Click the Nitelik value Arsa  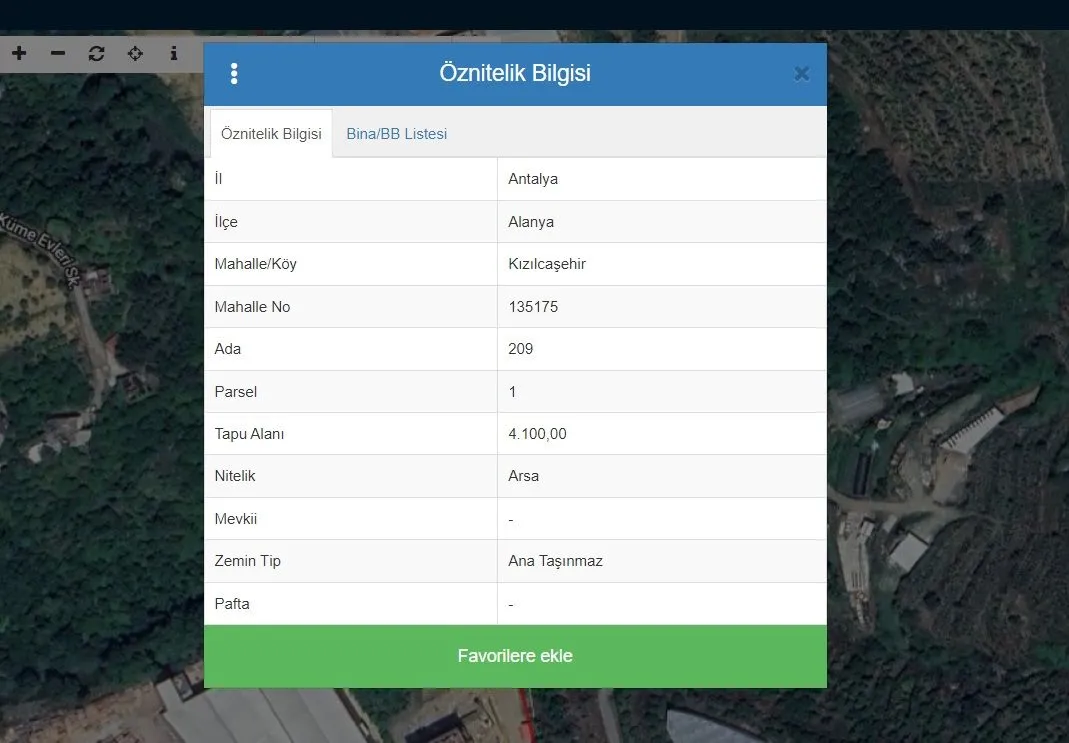(x=524, y=476)
